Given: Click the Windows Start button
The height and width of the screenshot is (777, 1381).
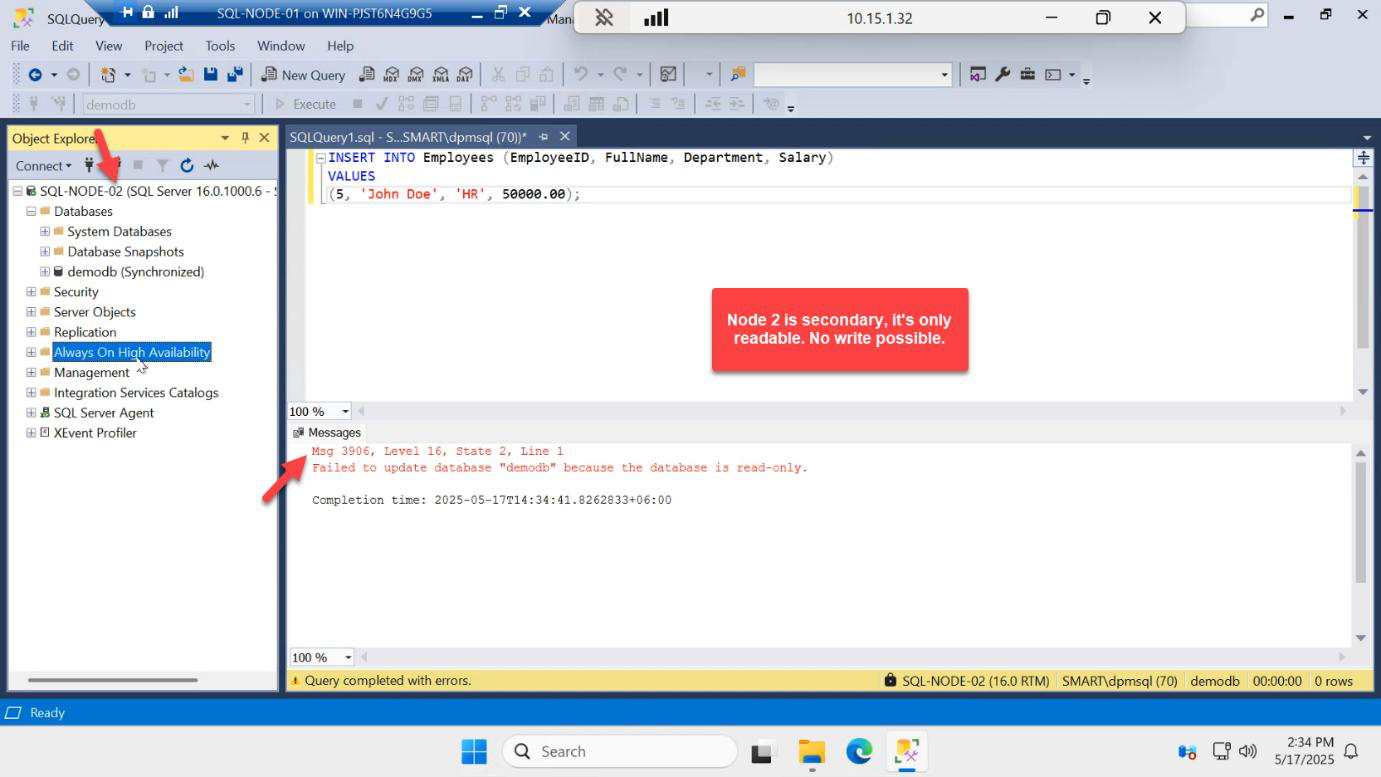Looking at the screenshot, I should [474, 752].
